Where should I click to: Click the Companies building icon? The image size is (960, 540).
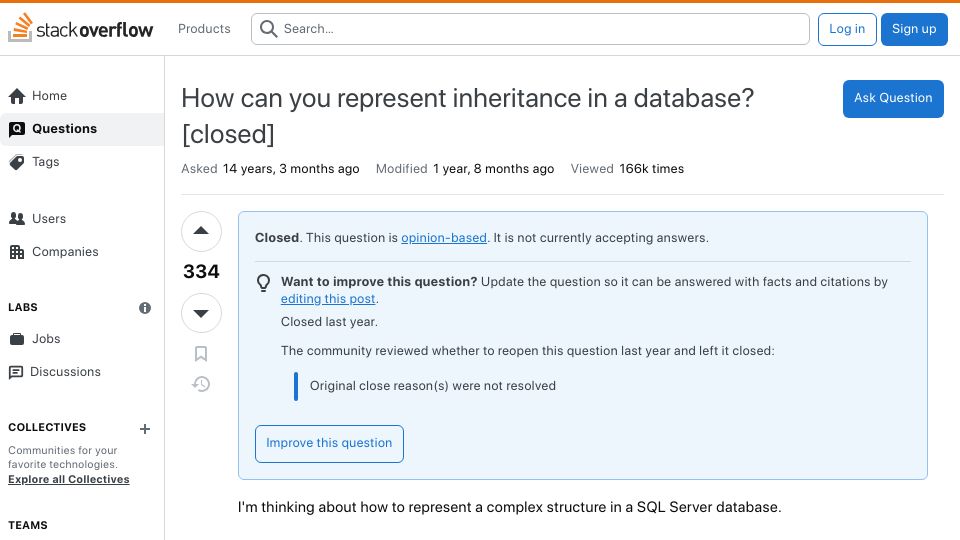click(x=17, y=252)
